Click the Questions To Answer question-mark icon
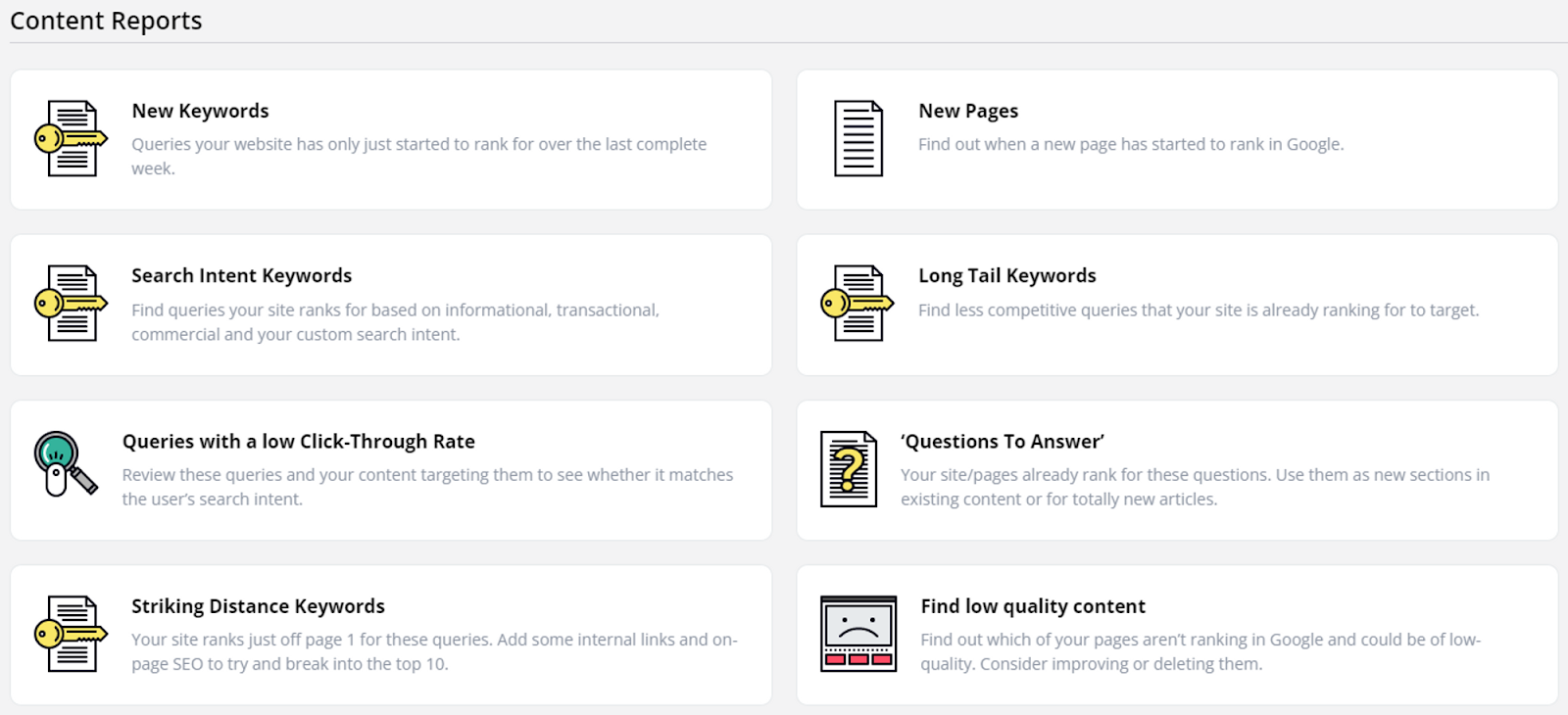 pyautogui.click(x=849, y=469)
